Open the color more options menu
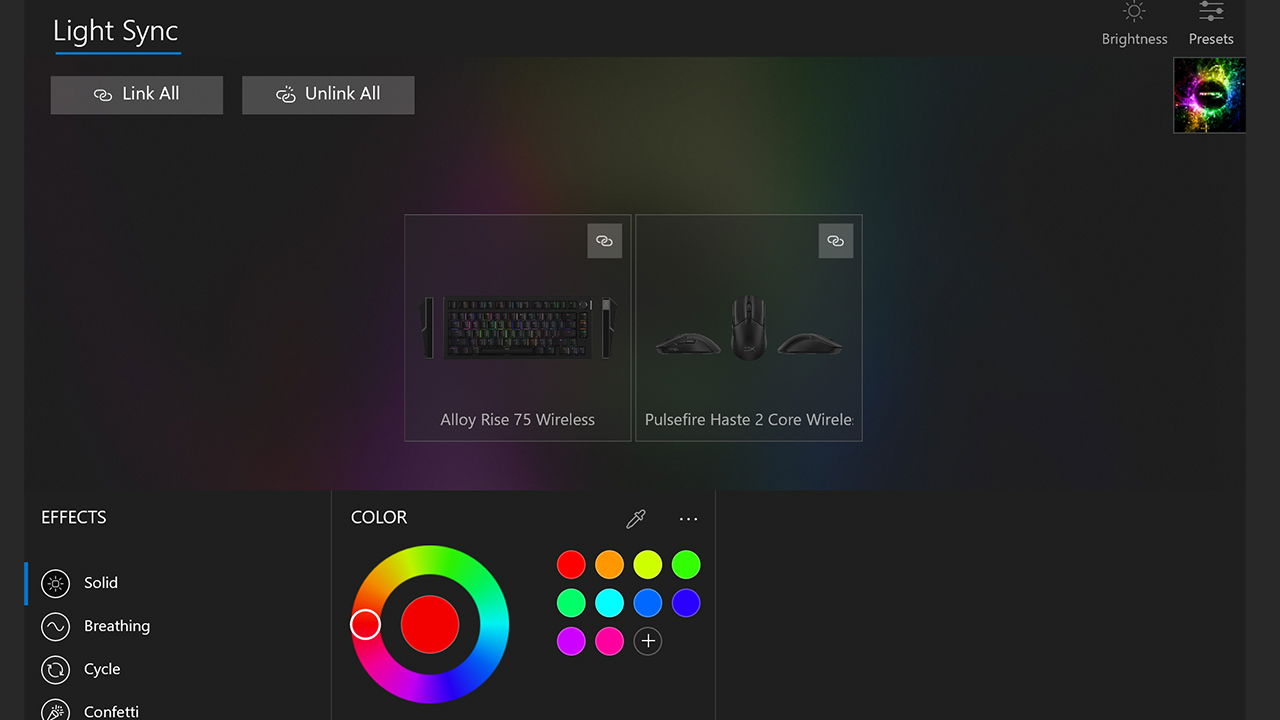The height and width of the screenshot is (720, 1280). pyautogui.click(x=688, y=518)
